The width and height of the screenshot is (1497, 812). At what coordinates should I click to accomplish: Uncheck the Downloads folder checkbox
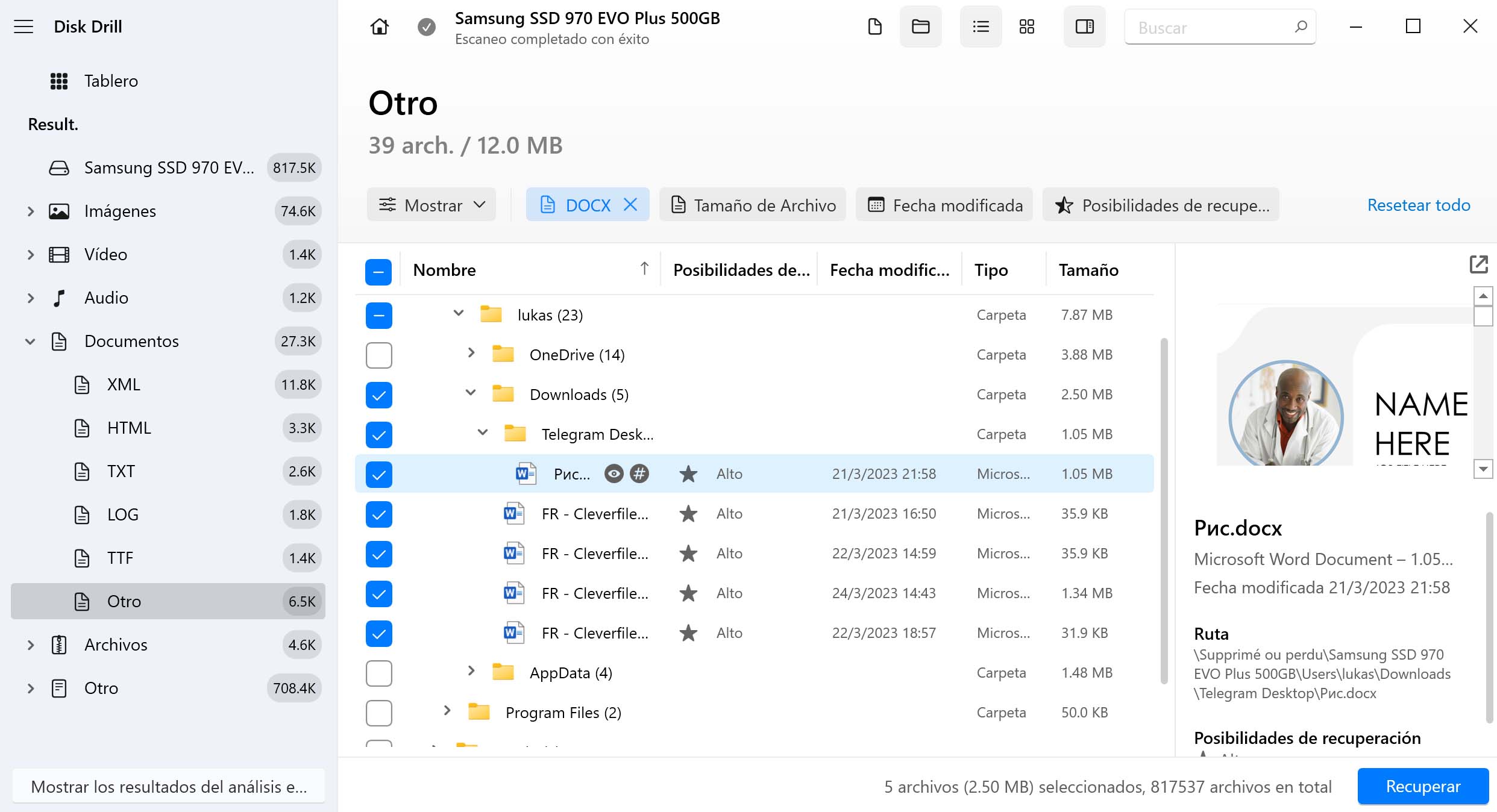point(378,395)
